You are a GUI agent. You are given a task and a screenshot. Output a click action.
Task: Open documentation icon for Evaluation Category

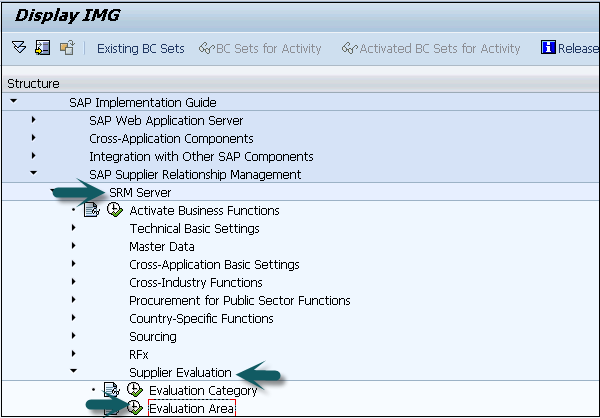(x=112, y=390)
